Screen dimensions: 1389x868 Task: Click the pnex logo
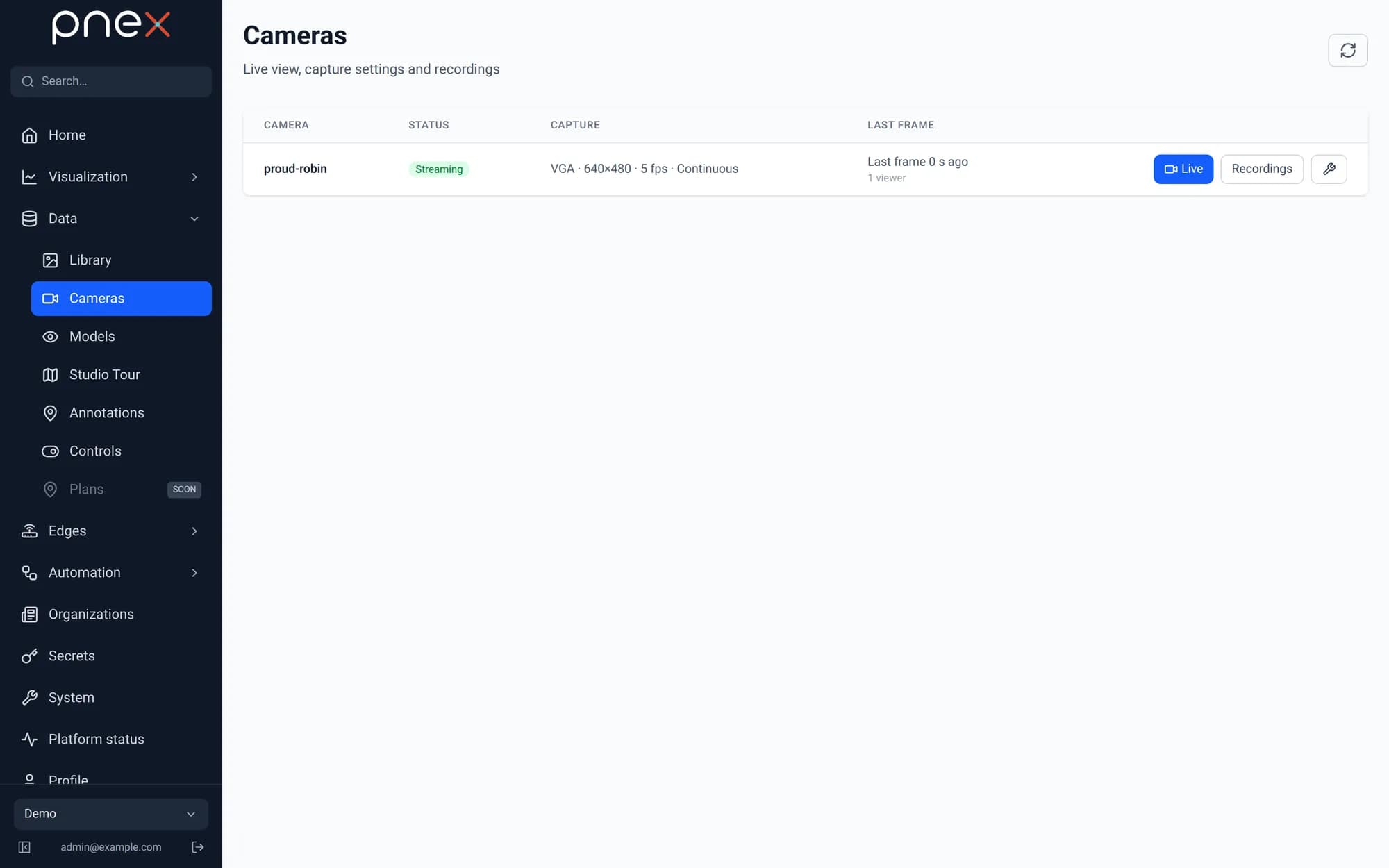pos(111,27)
